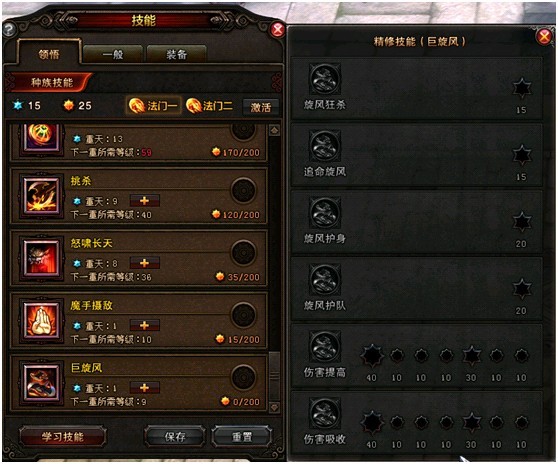Click the 学习技能 button

[x=63, y=437]
